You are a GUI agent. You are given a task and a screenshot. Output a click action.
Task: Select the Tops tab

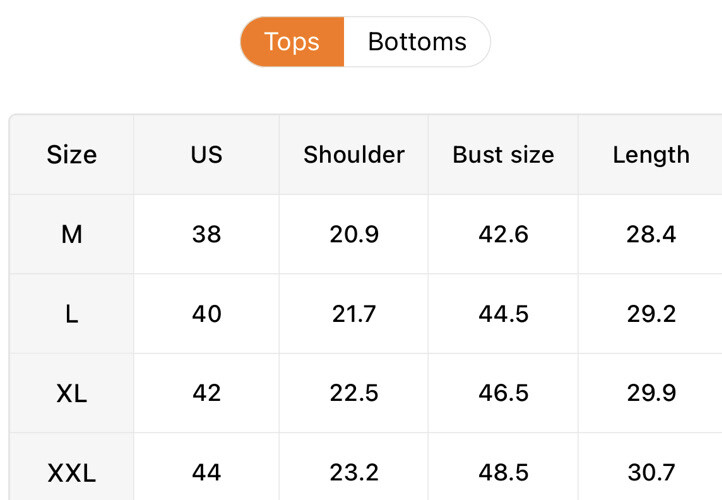tap(292, 42)
